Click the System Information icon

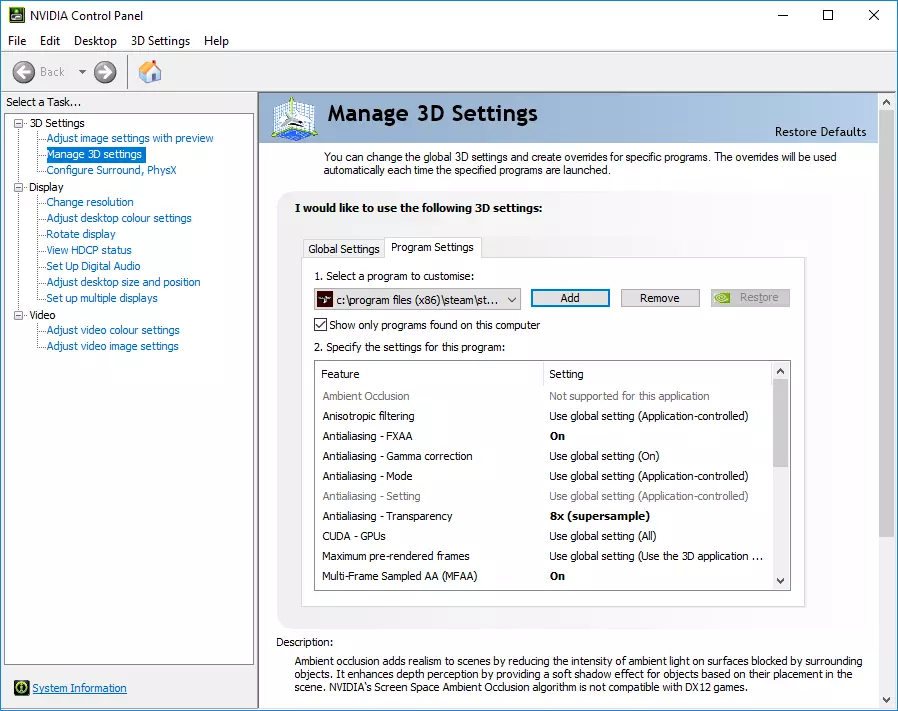(x=22, y=688)
